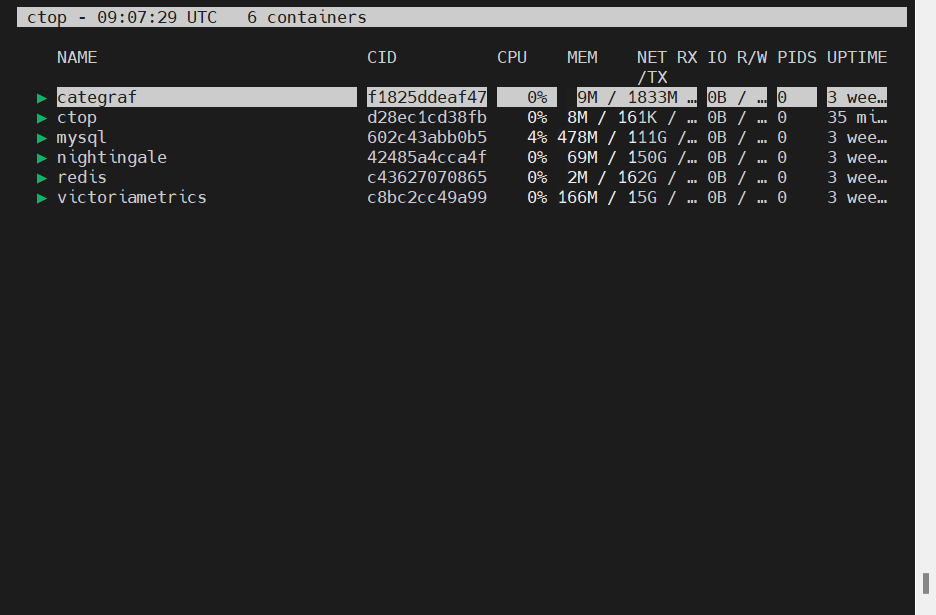Image resolution: width=936 pixels, height=615 pixels.
Task: Choose the nightingale container entry
Action: click(111, 157)
